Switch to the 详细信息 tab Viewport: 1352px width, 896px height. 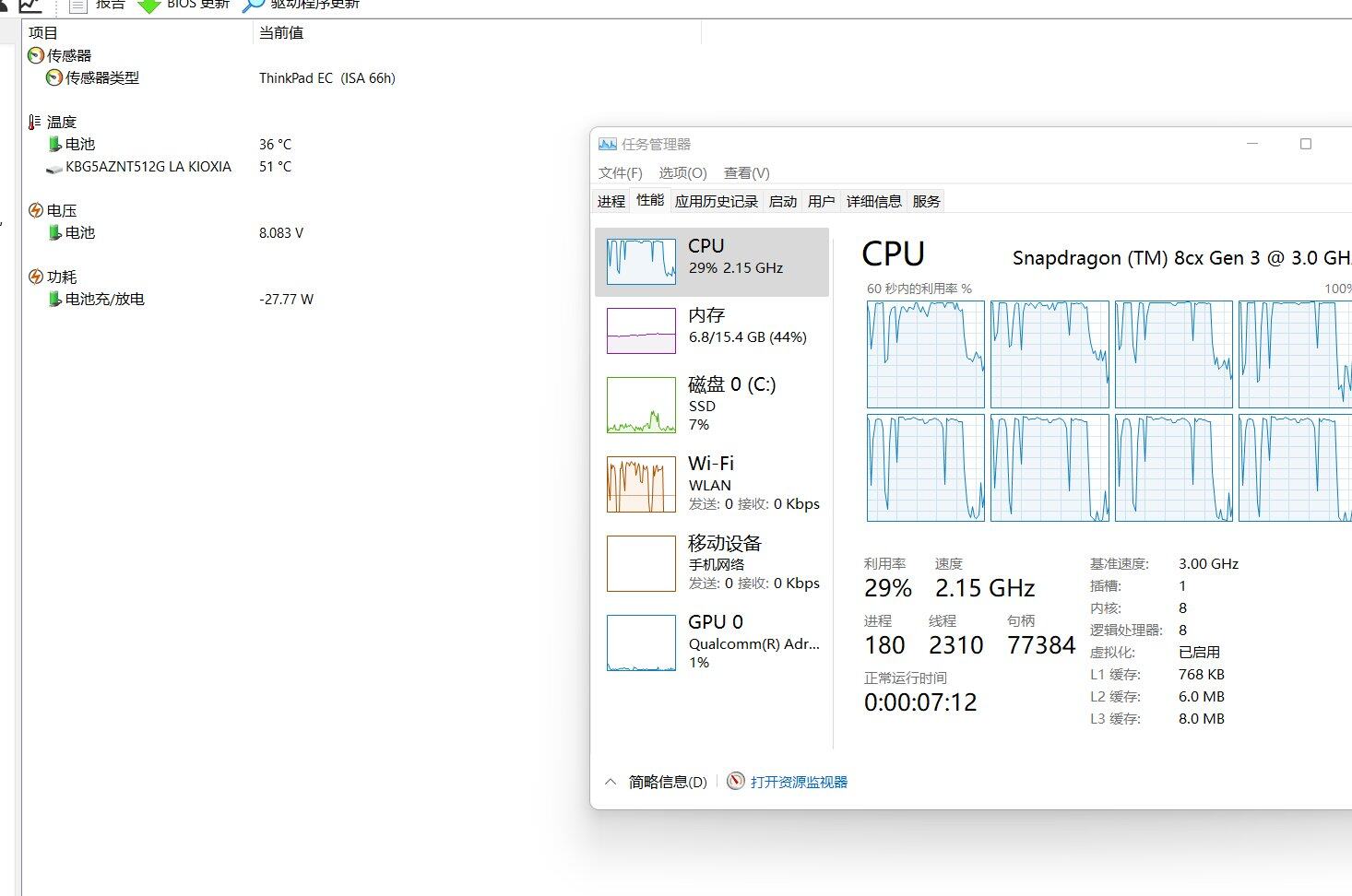pos(874,202)
